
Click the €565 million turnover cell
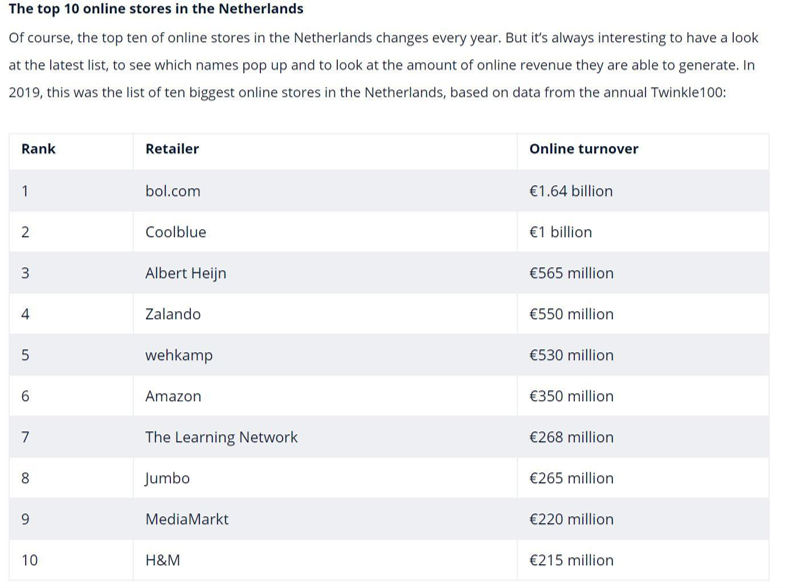(x=571, y=273)
